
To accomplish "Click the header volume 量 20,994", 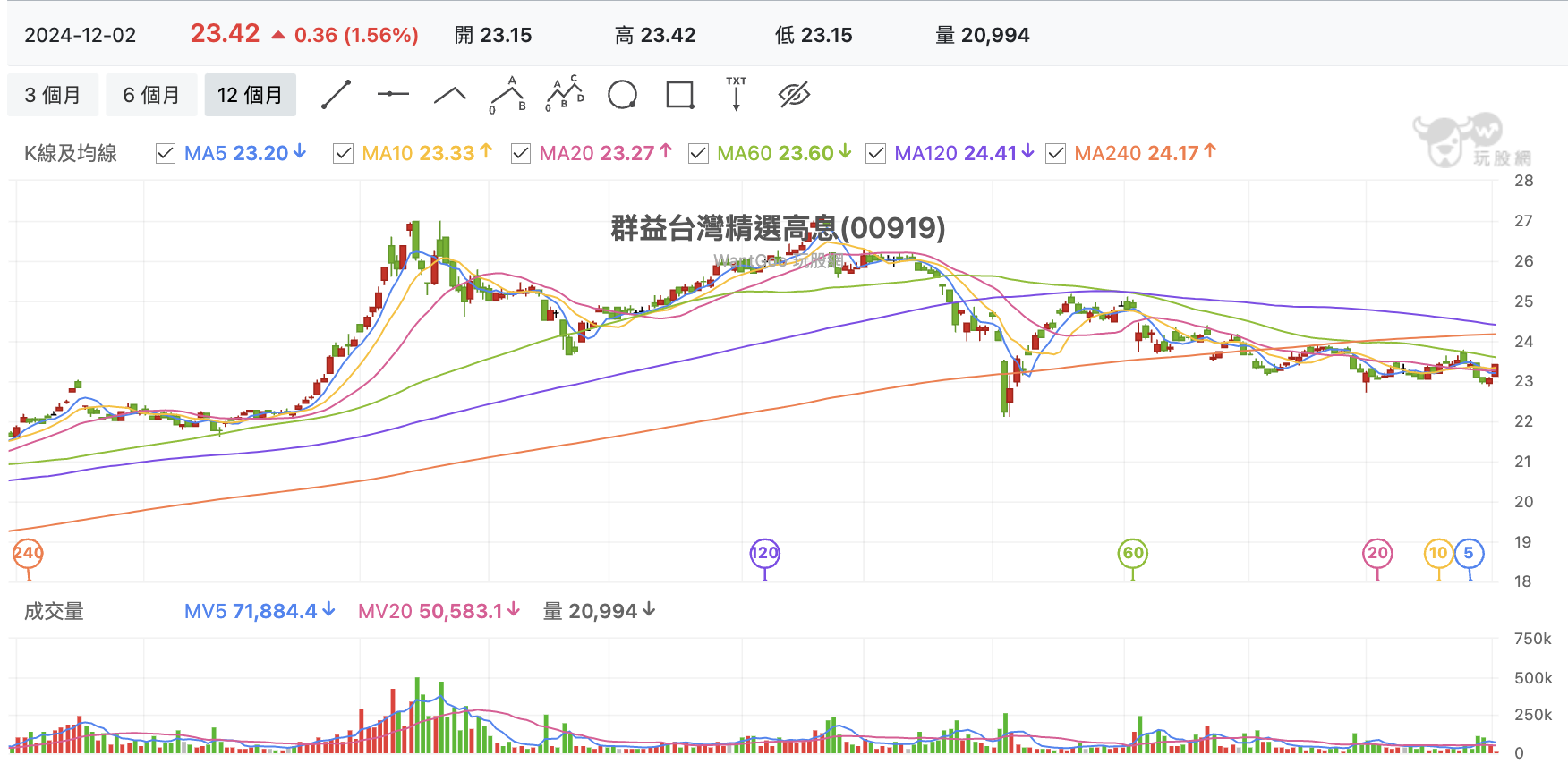I will (983, 36).
